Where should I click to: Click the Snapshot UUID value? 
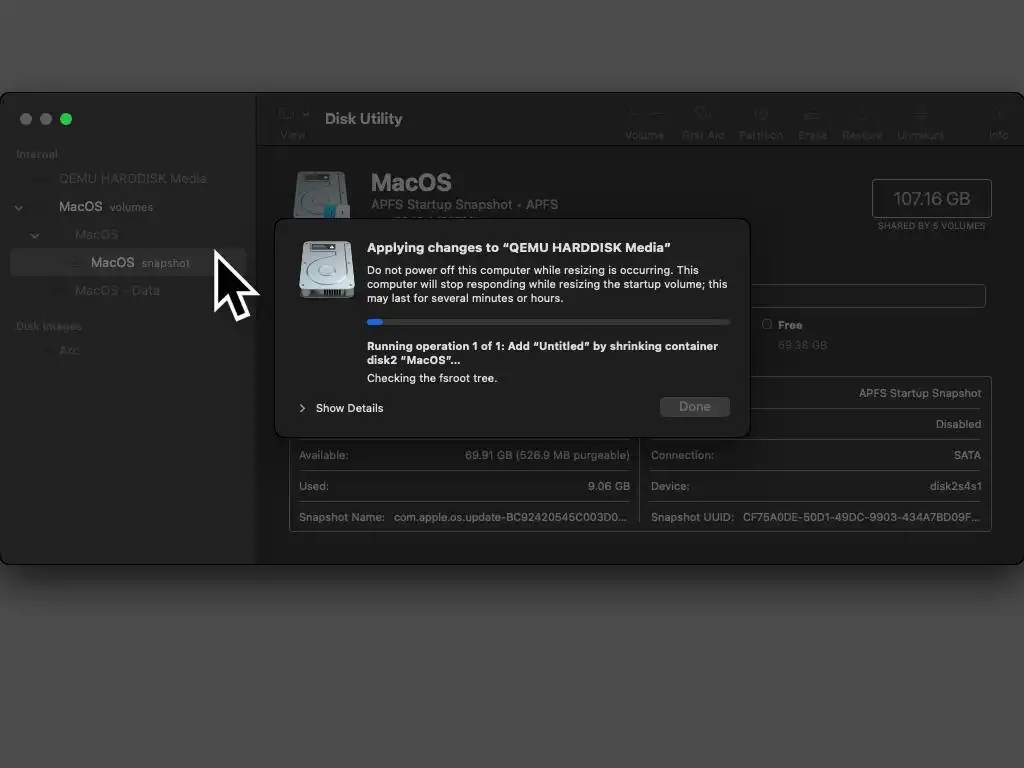[861, 517]
